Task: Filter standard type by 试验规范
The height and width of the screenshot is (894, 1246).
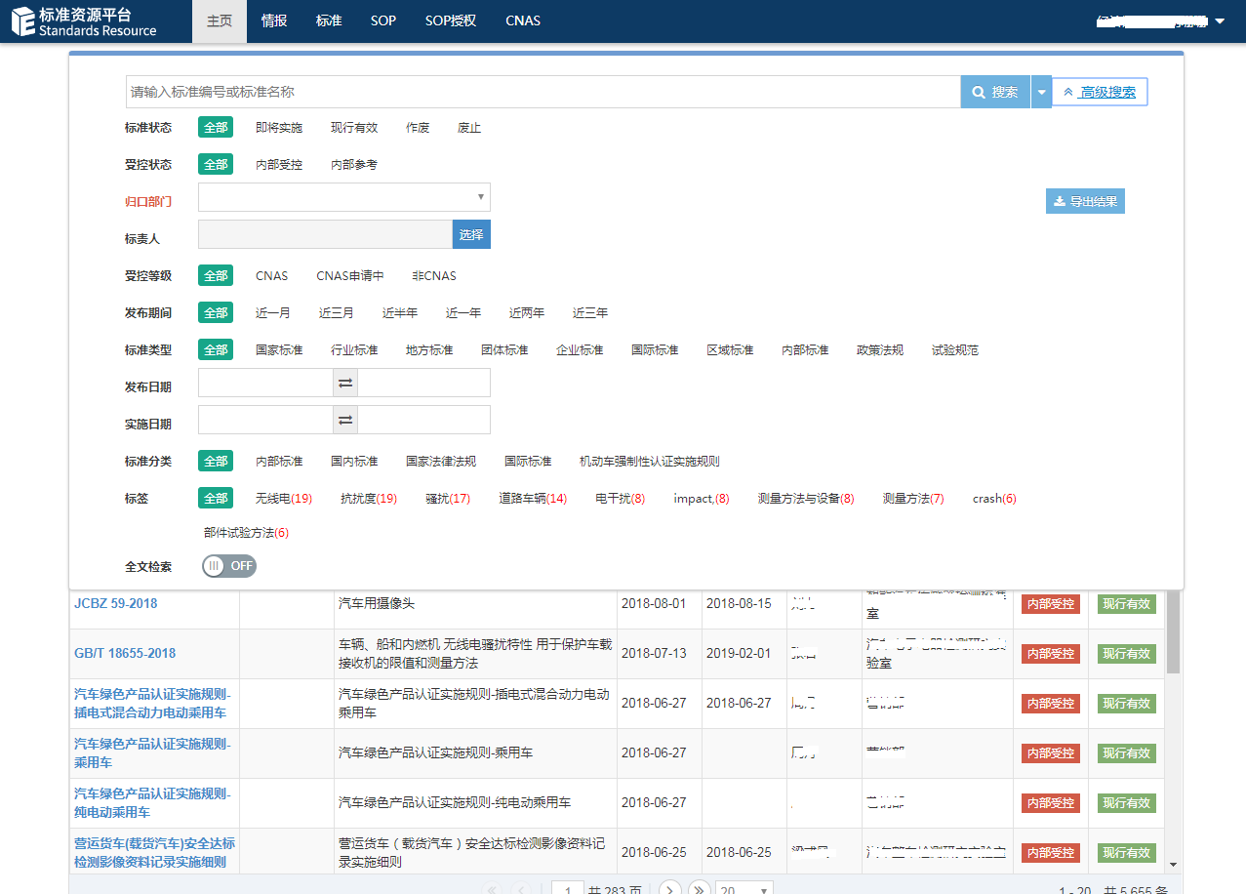Action: 955,349
